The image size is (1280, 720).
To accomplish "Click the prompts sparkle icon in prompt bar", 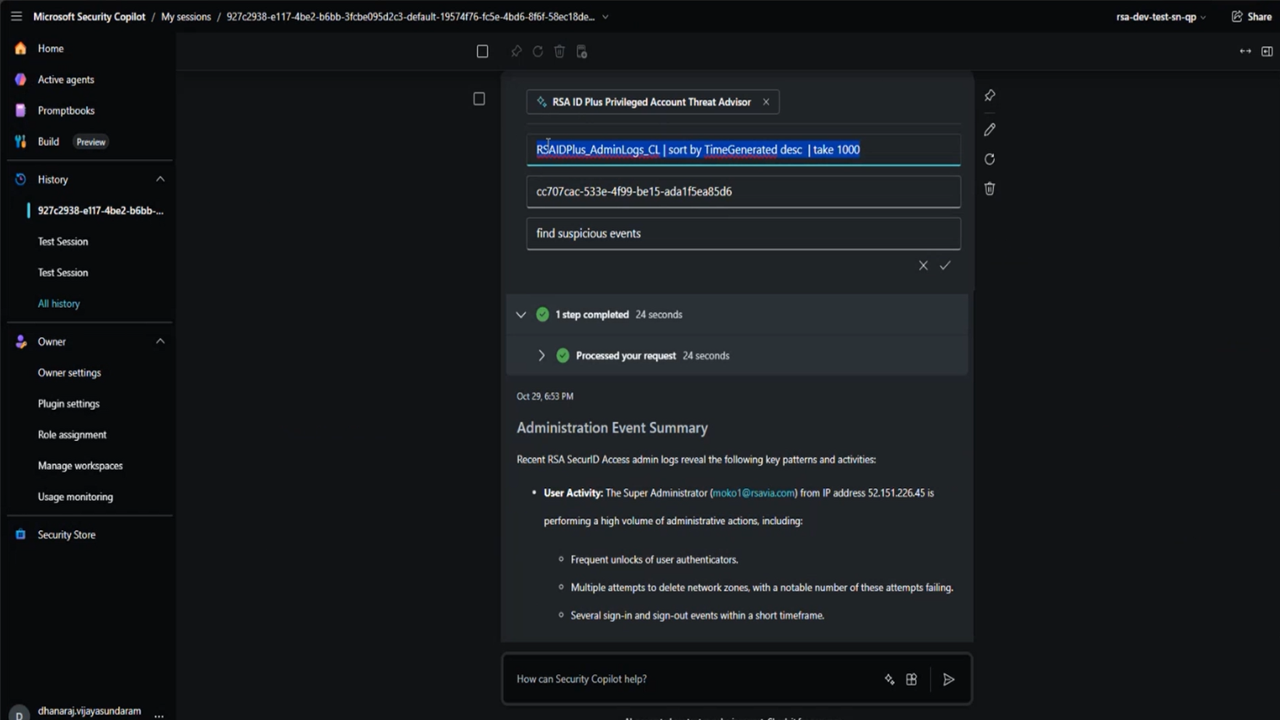I will point(889,679).
